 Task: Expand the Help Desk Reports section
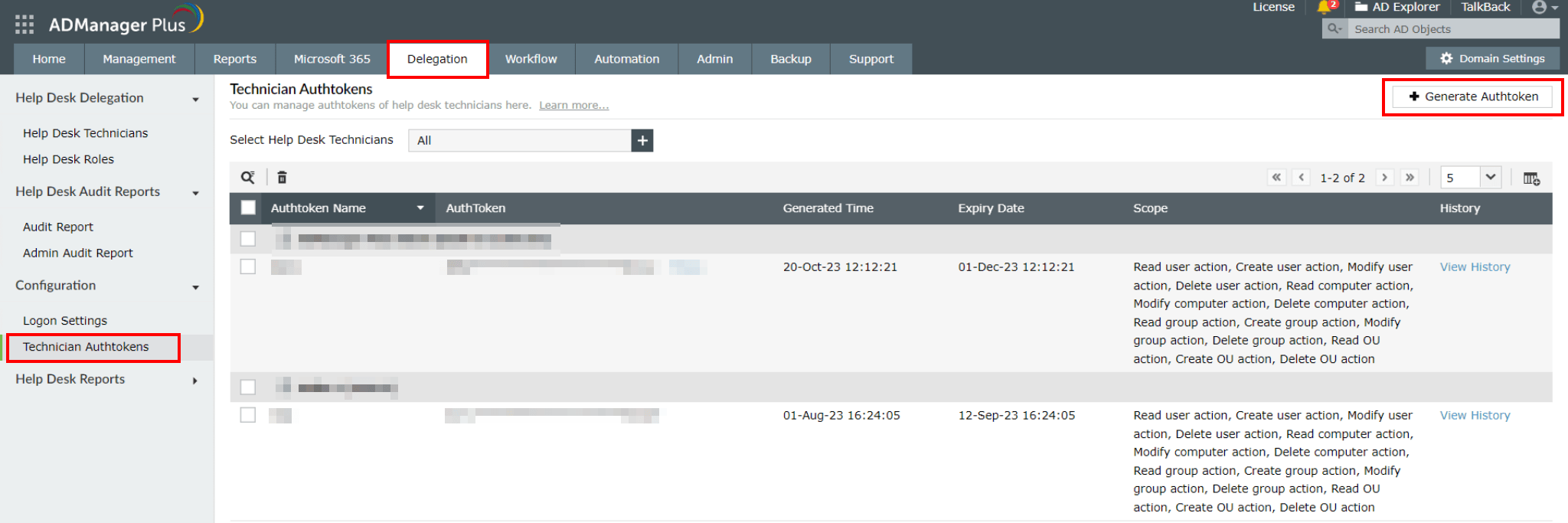pyautogui.click(x=195, y=381)
